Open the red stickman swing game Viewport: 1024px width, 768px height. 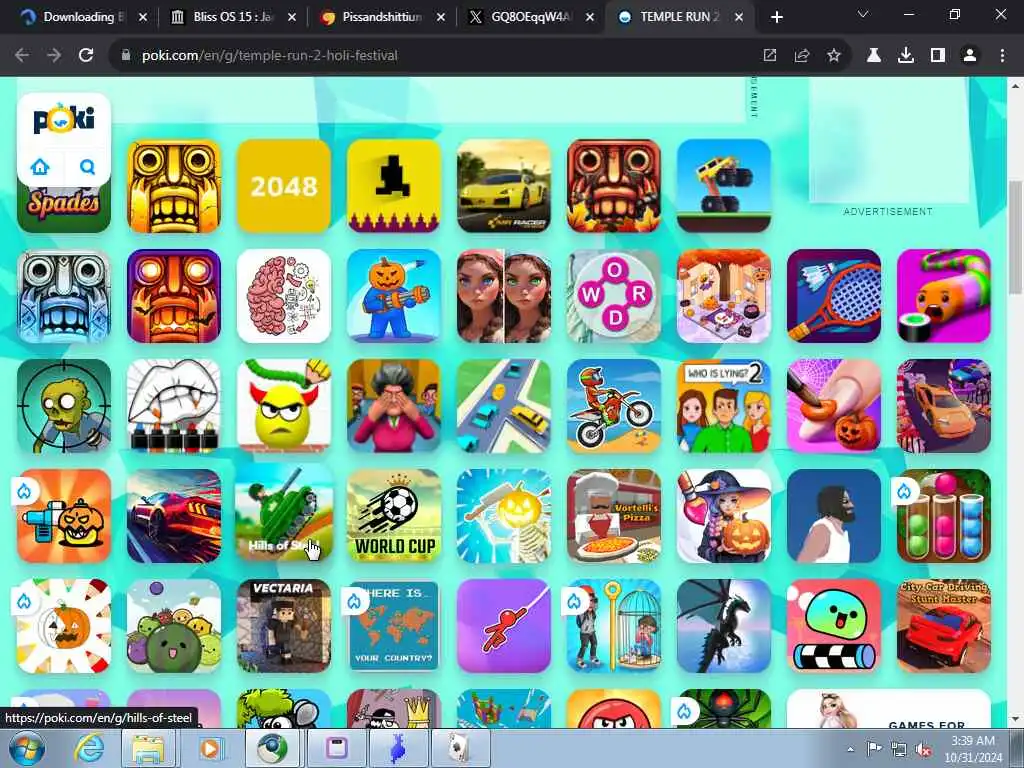tap(504, 626)
